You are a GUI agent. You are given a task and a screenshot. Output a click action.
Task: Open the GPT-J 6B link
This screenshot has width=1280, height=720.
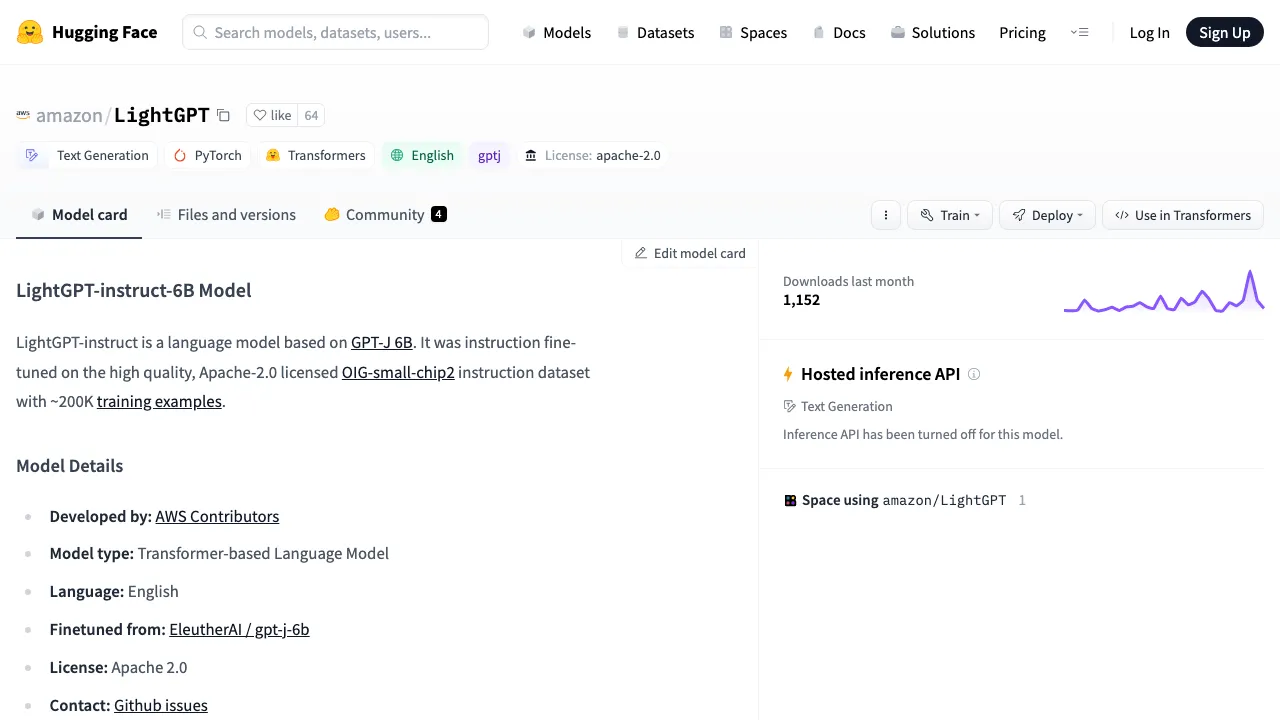382,342
